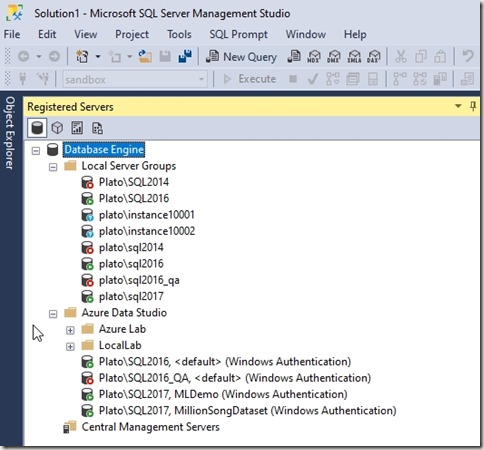484x450 pixels.
Task: Click the Cut scissors icon
Action: (401, 57)
